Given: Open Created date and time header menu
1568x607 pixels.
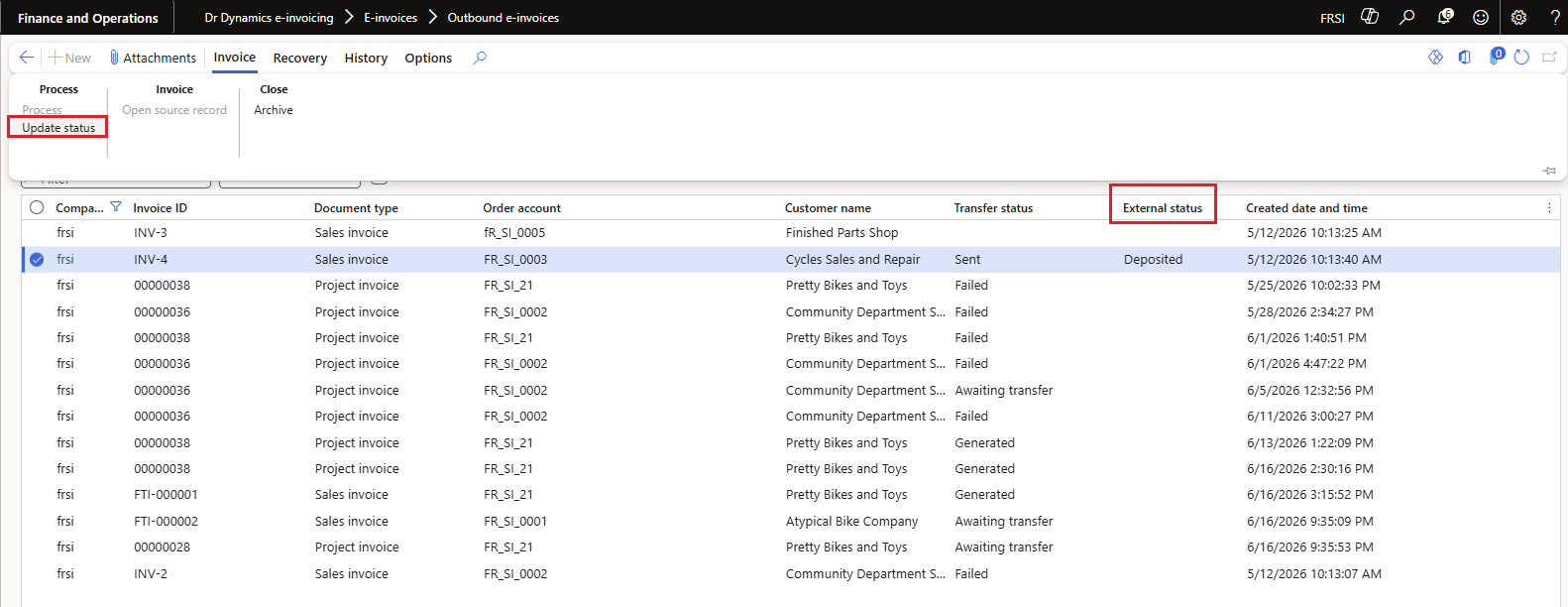Looking at the screenshot, I should 1306,207.
